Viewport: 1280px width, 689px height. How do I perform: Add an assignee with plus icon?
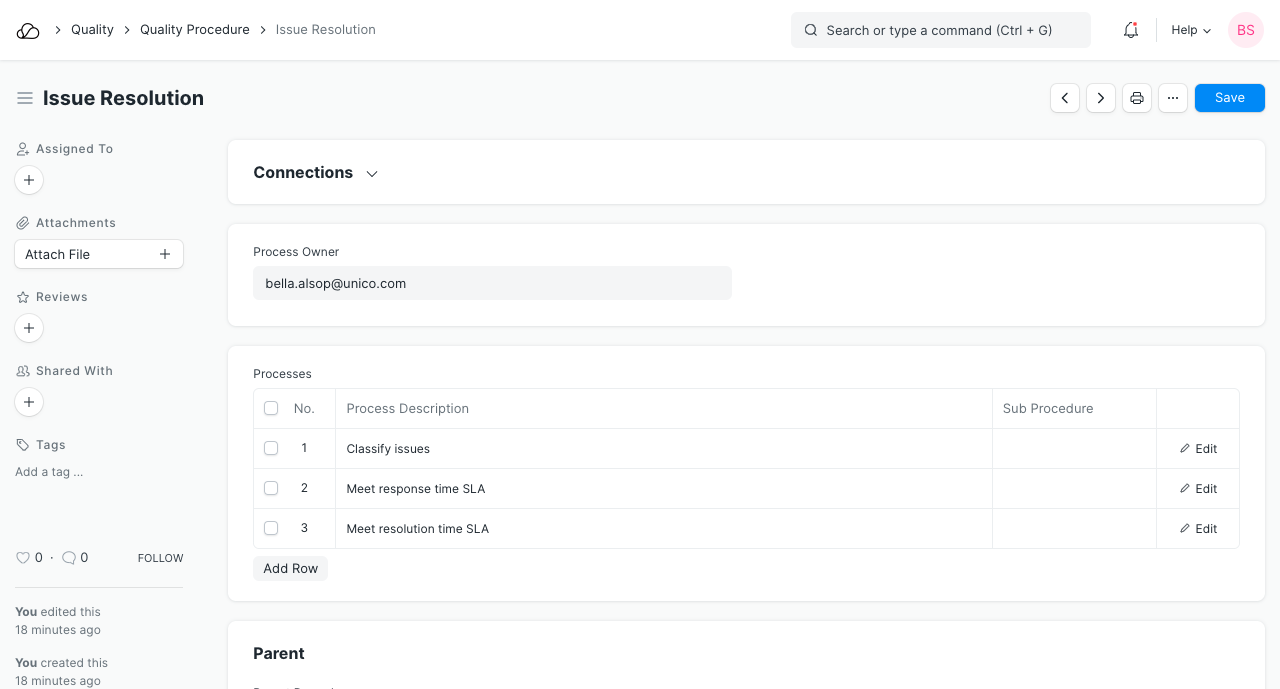pos(29,180)
